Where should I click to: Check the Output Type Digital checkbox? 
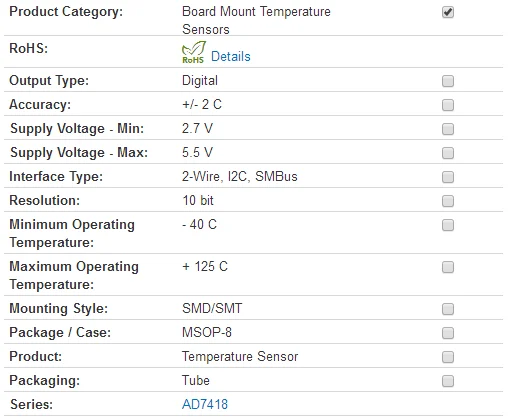pyautogui.click(x=448, y=81)
